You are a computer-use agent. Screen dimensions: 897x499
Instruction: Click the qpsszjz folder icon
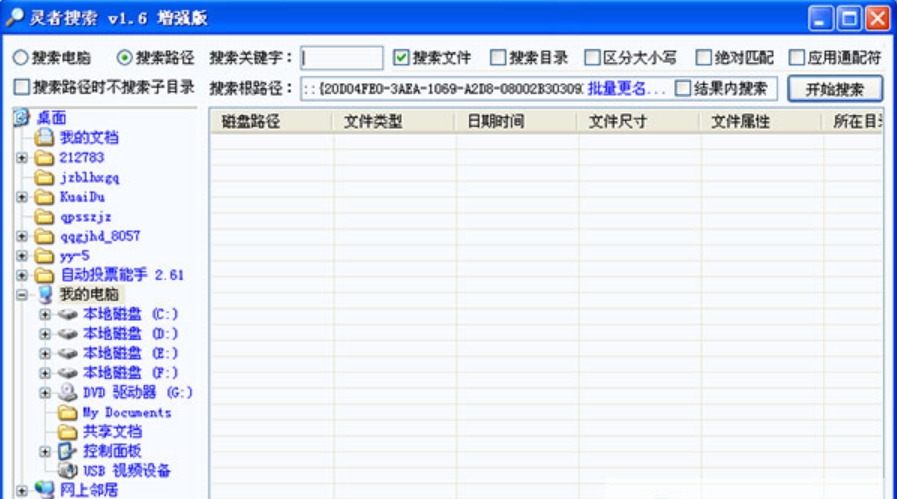coord(44,217)
